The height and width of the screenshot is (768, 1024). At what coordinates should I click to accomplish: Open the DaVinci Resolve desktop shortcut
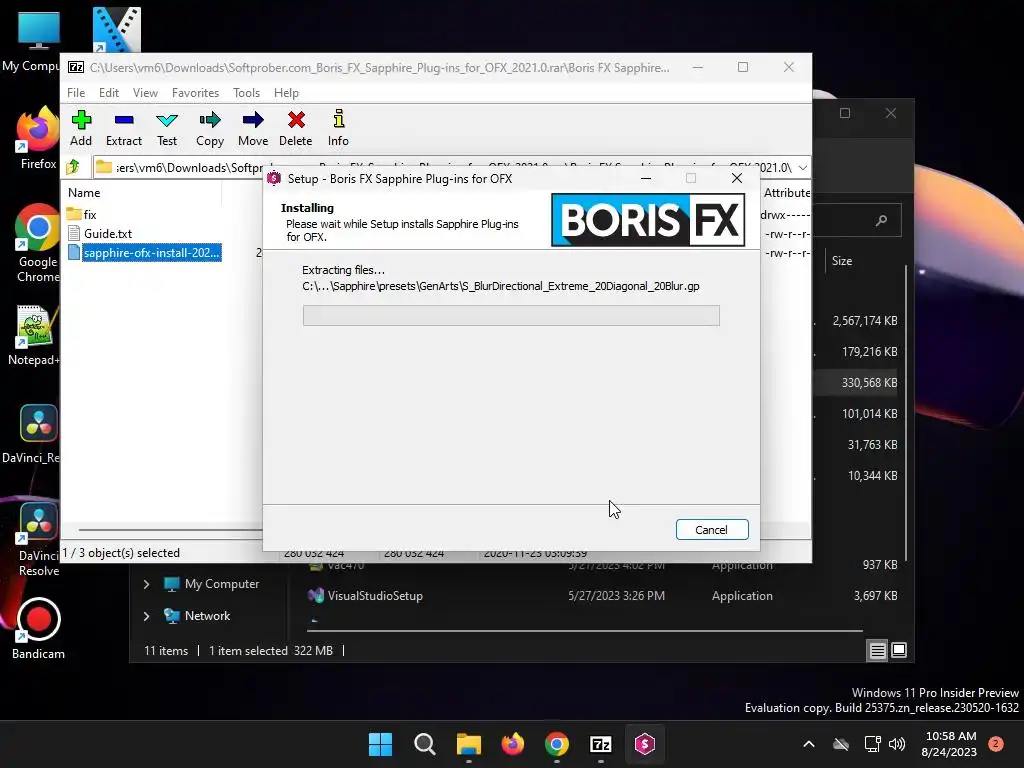(38, 539)
